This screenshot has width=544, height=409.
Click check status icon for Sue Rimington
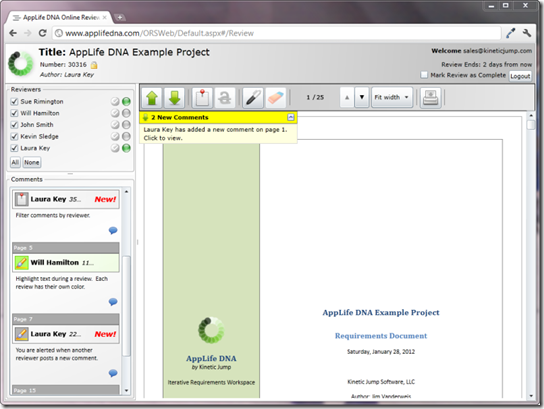point(115,101)
